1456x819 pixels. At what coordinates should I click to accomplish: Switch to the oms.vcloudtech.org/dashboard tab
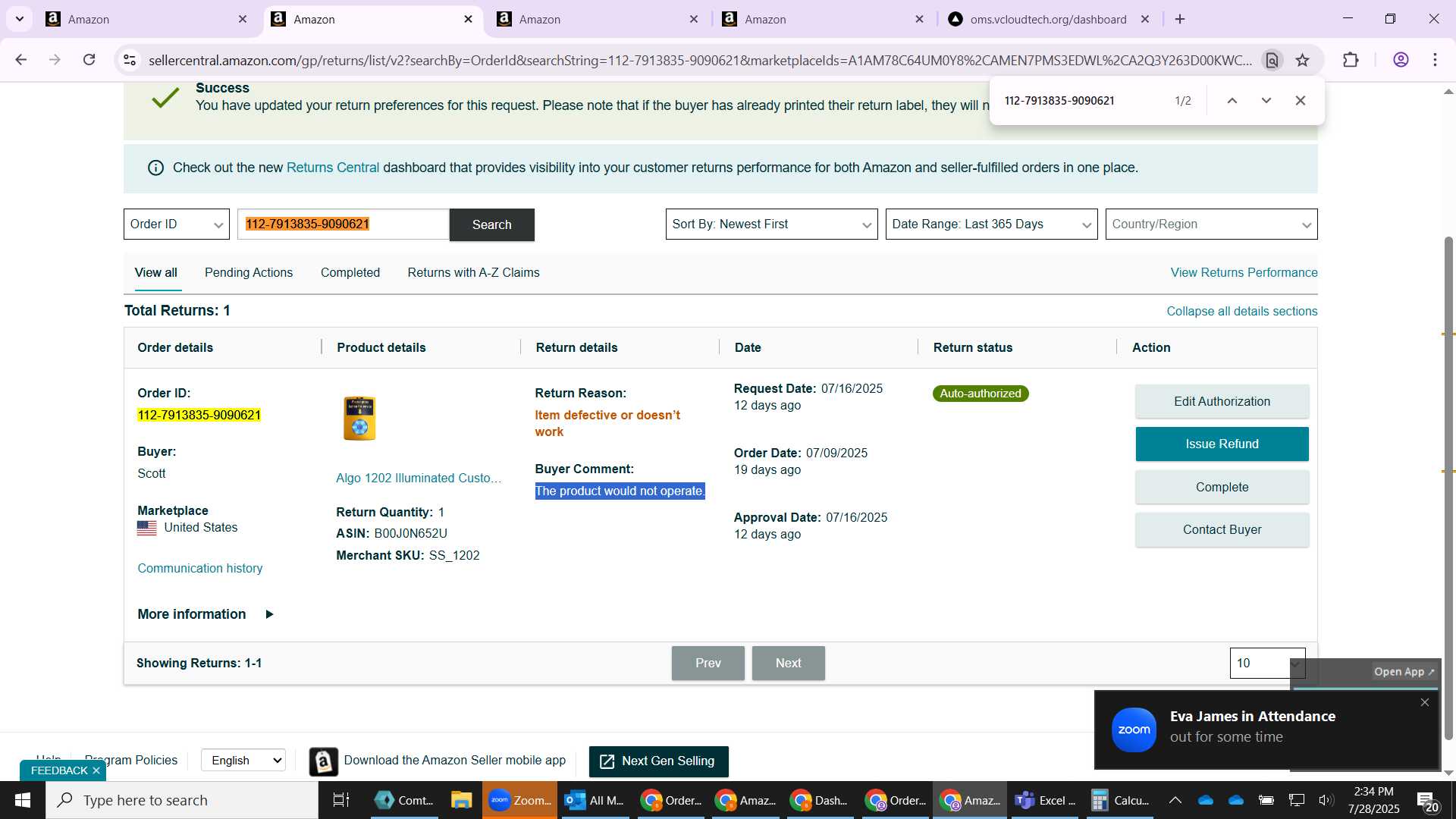[1048, 19]
